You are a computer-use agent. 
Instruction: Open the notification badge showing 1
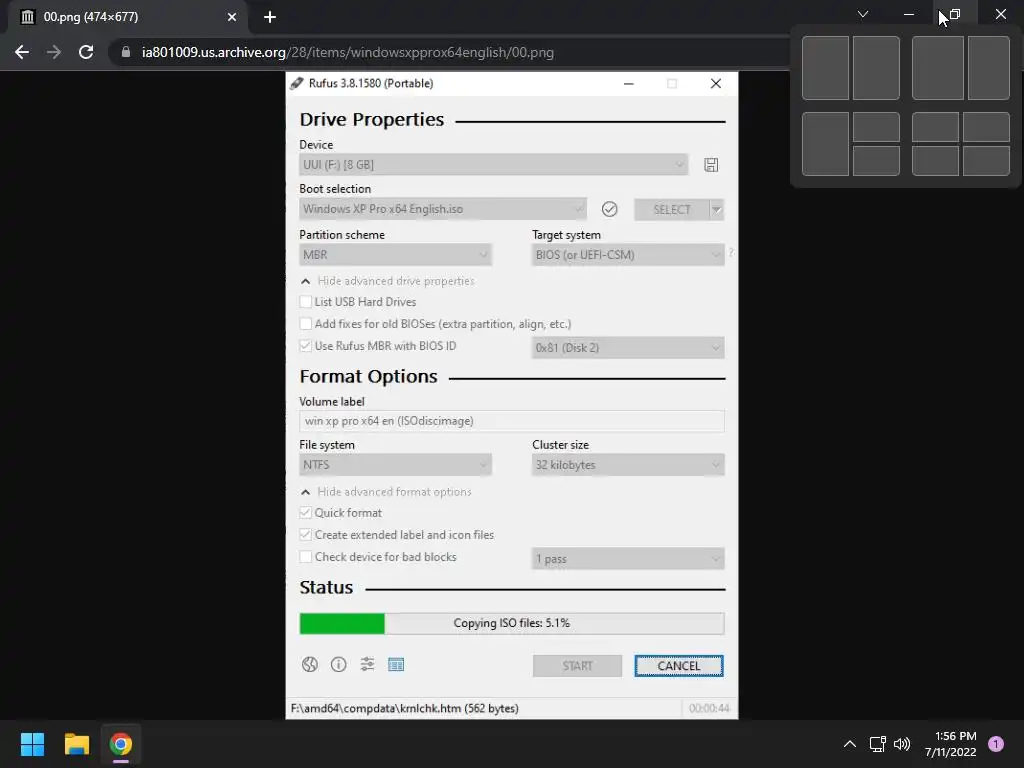click(996, 743)
